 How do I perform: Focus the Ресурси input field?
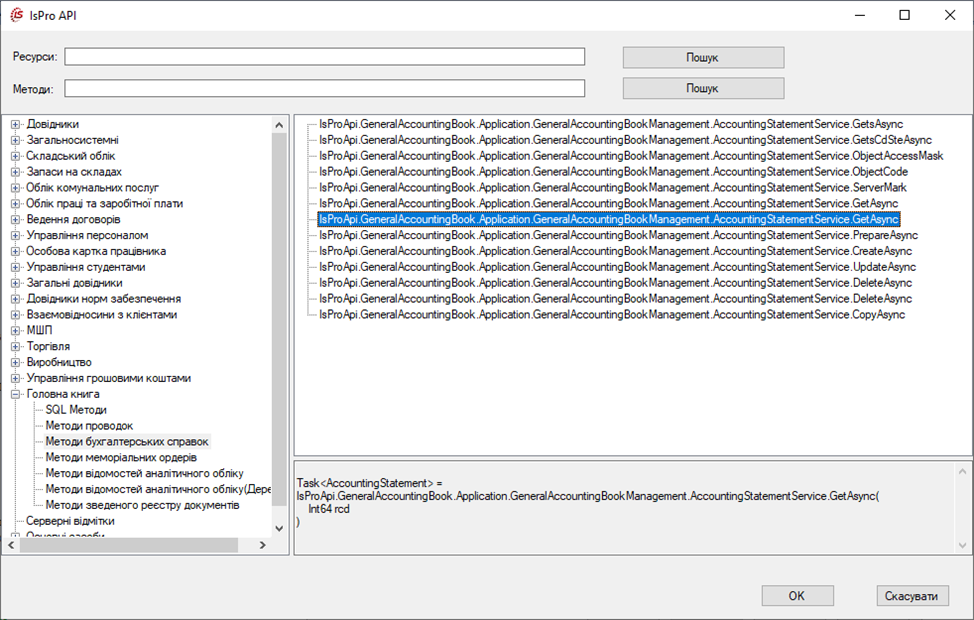(x=324, y=57)
